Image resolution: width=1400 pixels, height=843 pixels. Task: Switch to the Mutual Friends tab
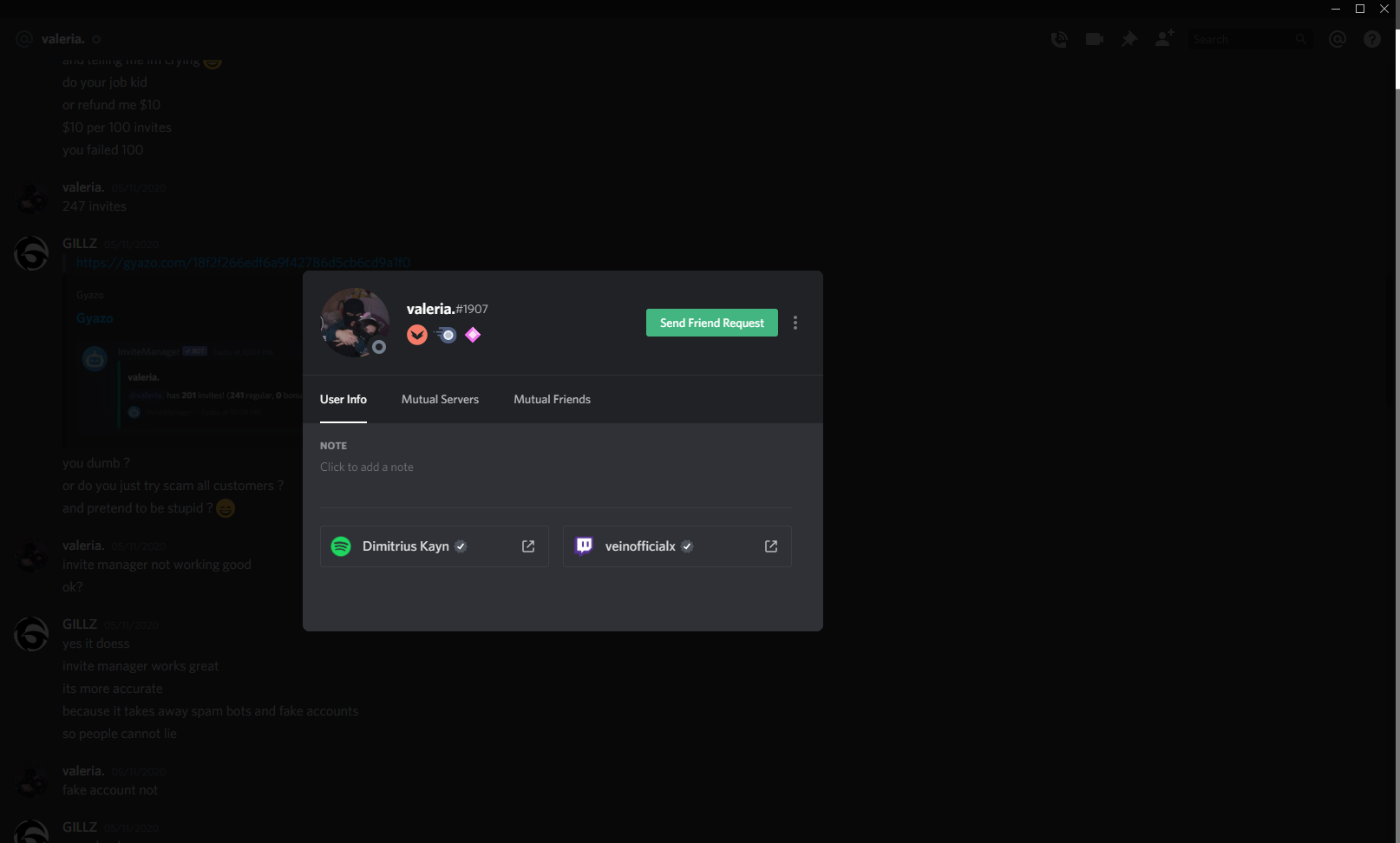[x=552, y=399]
